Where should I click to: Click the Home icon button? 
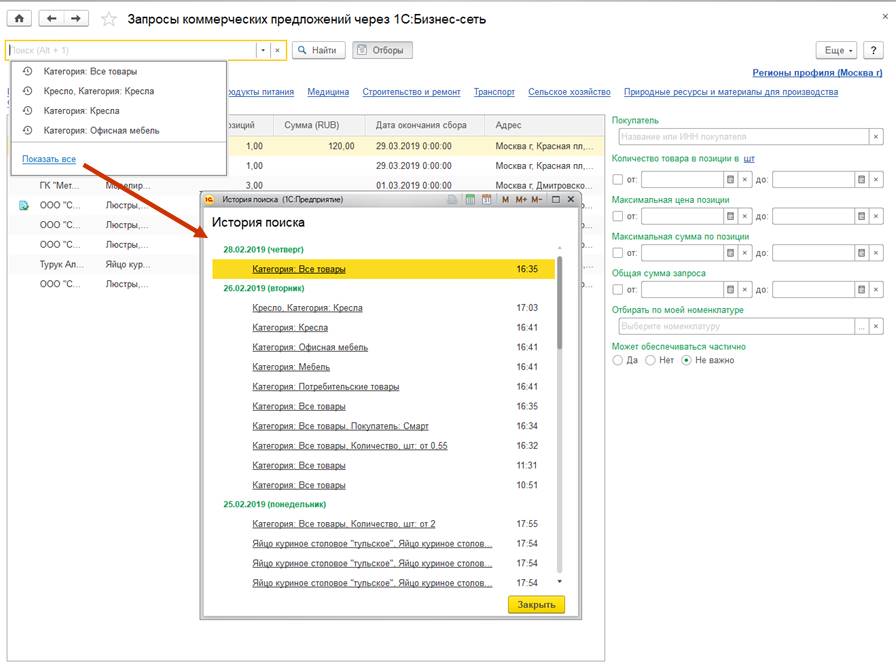(x=20, y=19)
